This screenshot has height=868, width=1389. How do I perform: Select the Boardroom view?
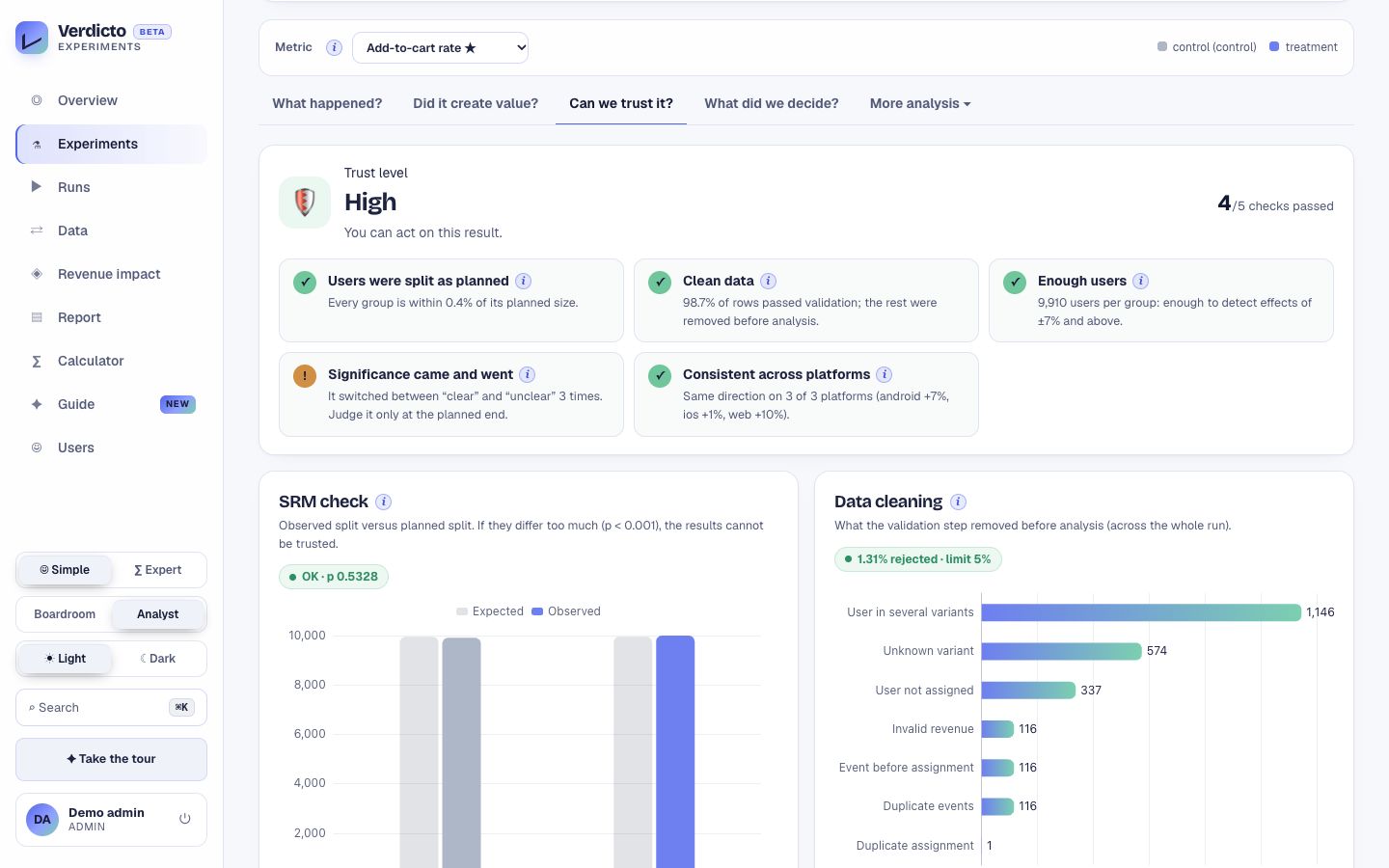pos(65,614)
